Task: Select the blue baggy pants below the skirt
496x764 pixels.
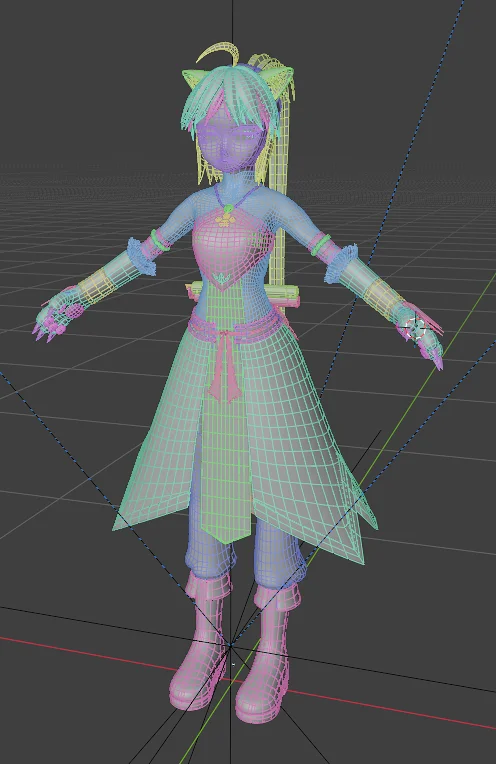Action: tap(246, 546)
